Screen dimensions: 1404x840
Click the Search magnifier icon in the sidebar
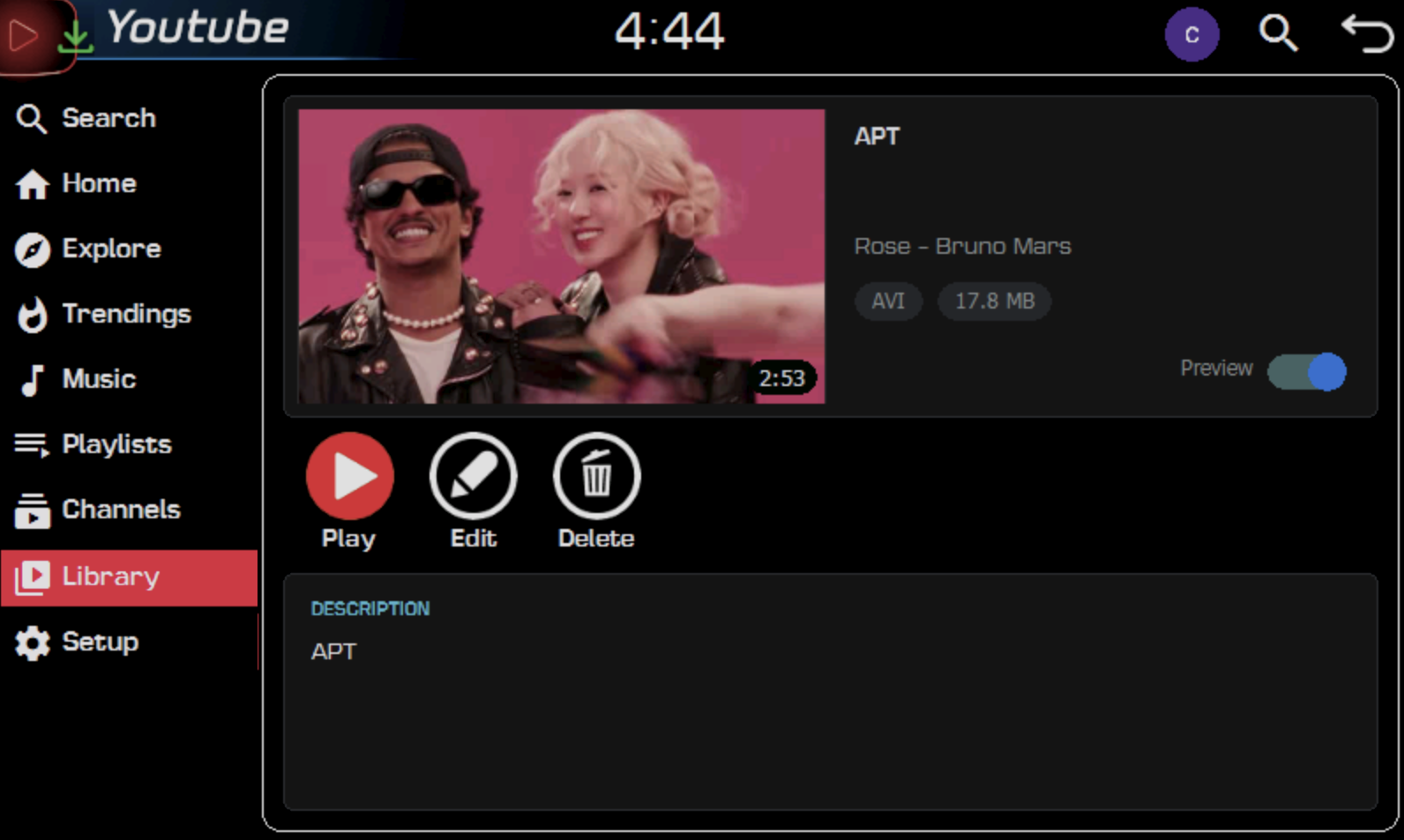click(32, 119)
